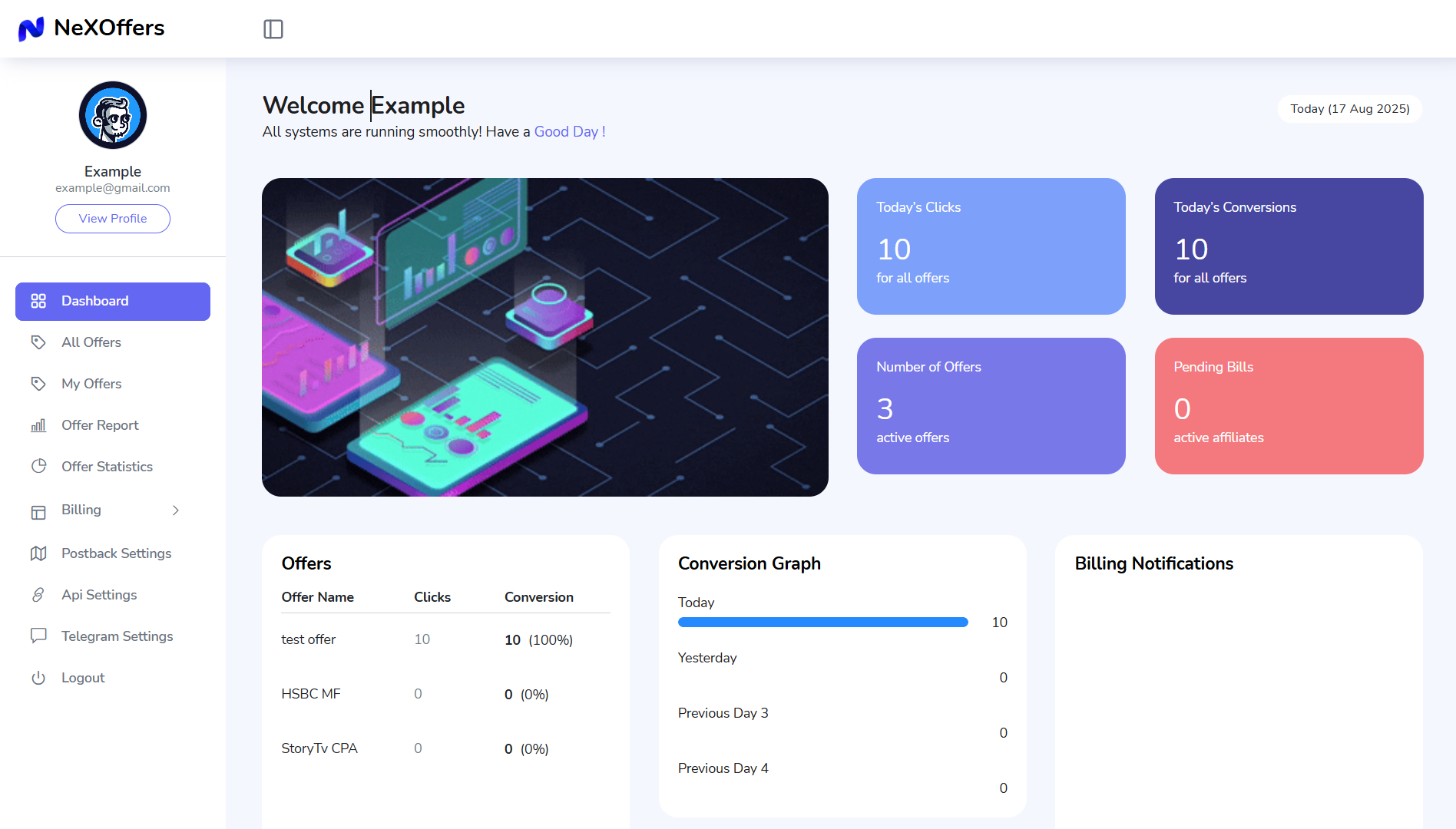Click the Api Settings link icon
The image size is (1456, 829).
[x=38, y=595]
